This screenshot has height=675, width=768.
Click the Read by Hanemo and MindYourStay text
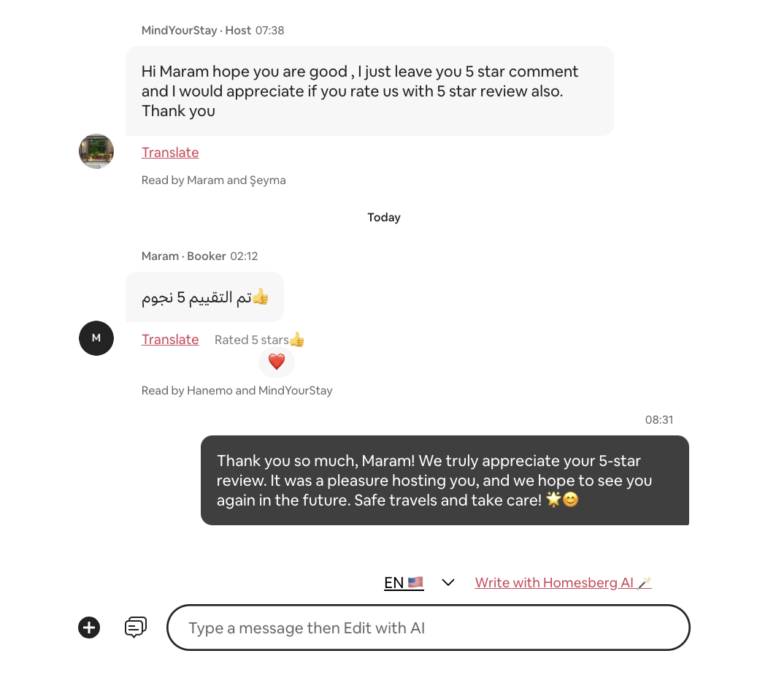(237, 390)
